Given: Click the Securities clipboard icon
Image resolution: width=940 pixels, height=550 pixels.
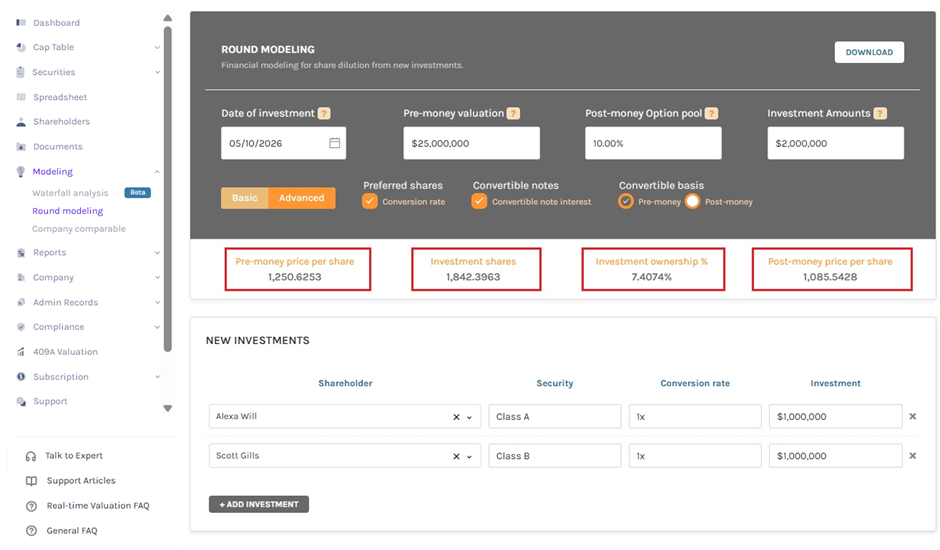Looking at the screenshot, I should (x=21, y=72).
